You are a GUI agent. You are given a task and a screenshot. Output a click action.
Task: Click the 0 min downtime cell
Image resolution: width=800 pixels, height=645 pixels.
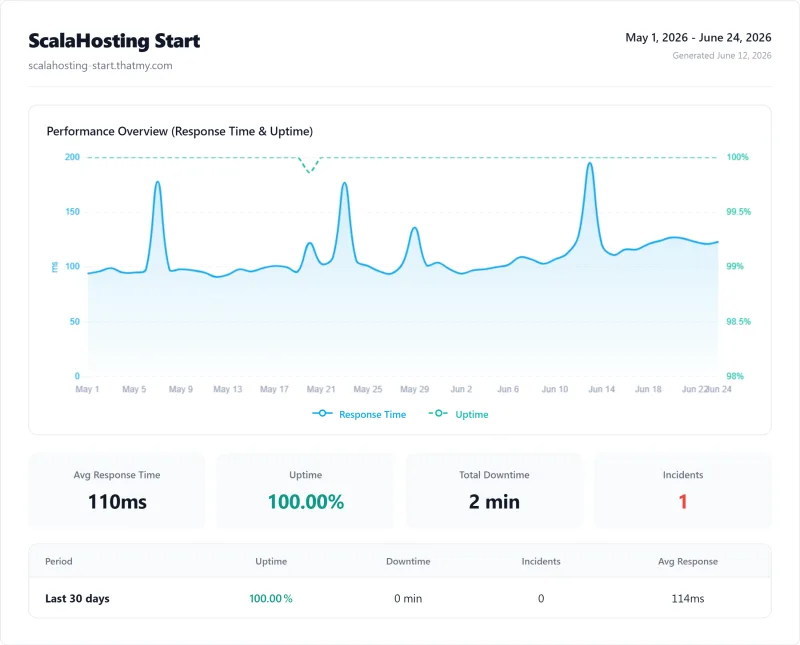[408, 599]
